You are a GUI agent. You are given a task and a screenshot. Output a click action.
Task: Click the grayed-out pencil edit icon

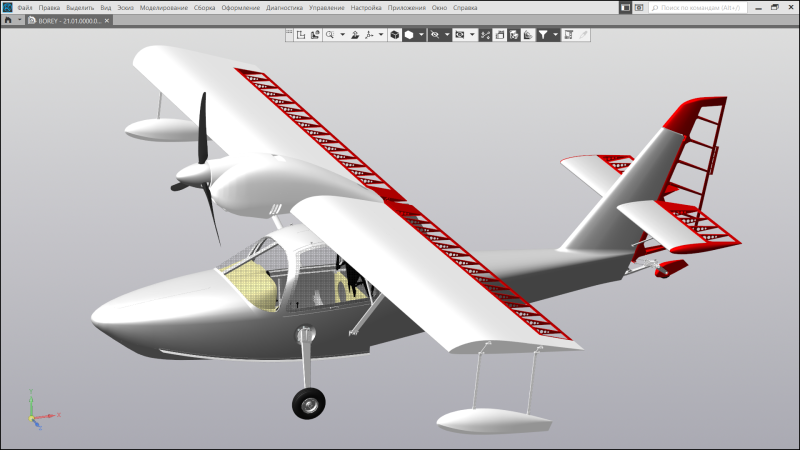(x=583, y=35)
